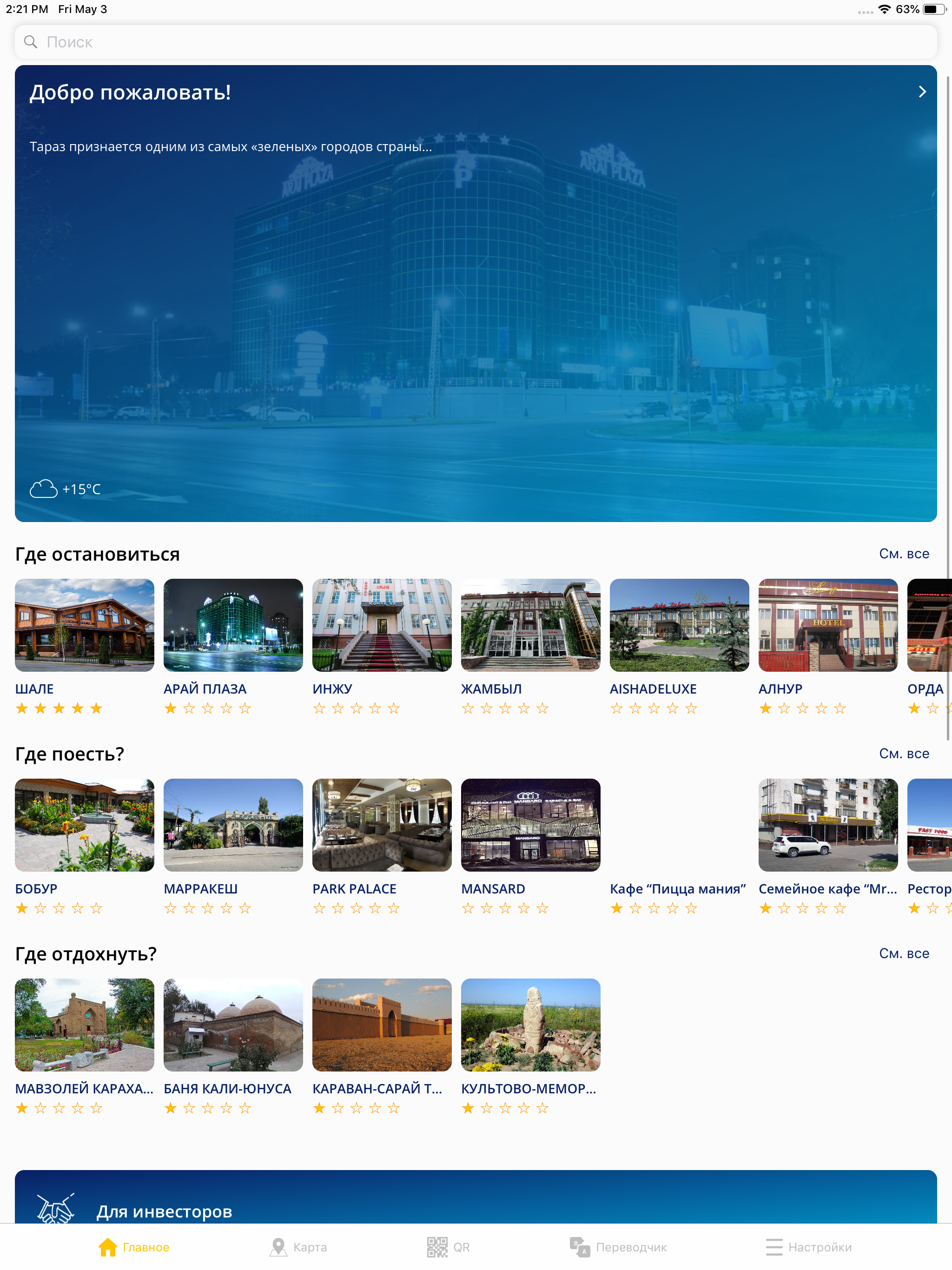Open the АРАЙ ПЛАЗА hotel photo
Screen dimensions: 952x1270
[233, 625]
